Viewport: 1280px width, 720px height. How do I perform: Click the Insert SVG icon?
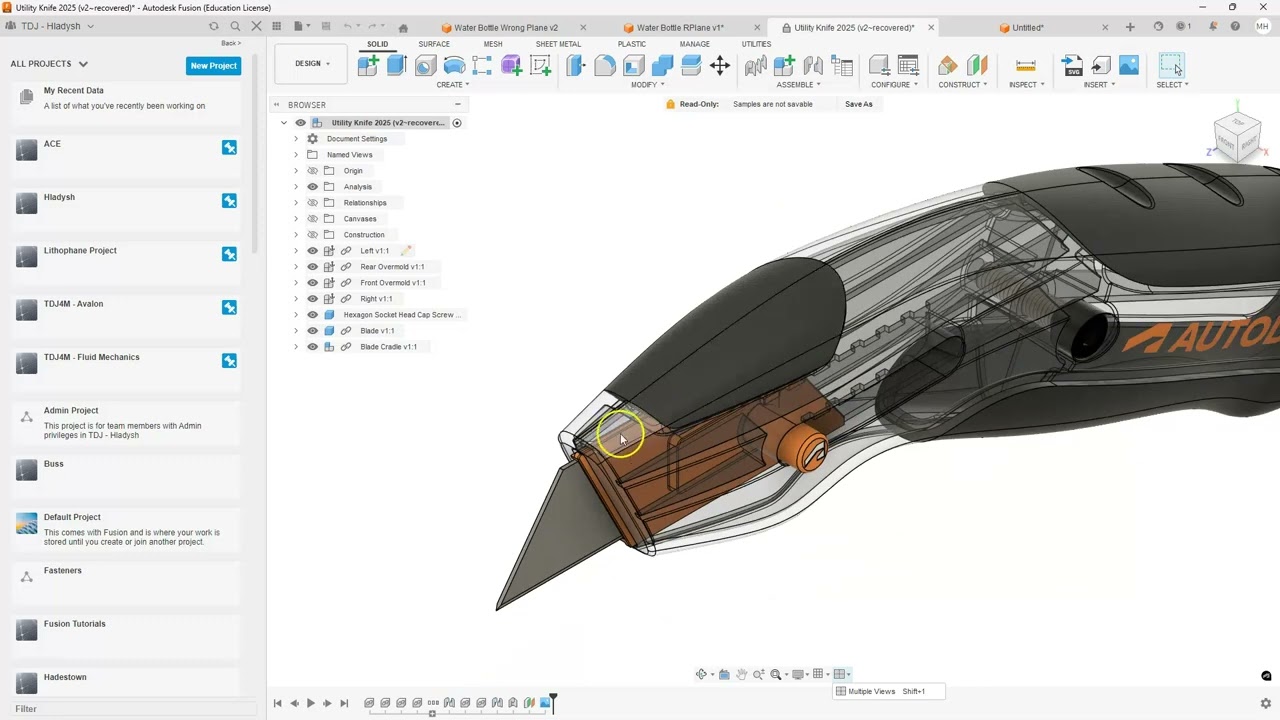(1072, 66)
